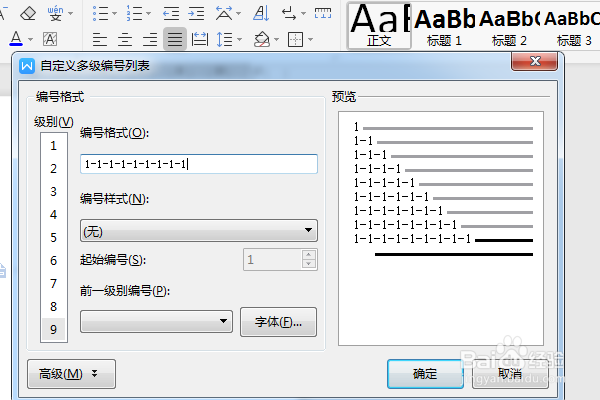
Task: Select level 9 in the level list
Action: coord(54,329)
